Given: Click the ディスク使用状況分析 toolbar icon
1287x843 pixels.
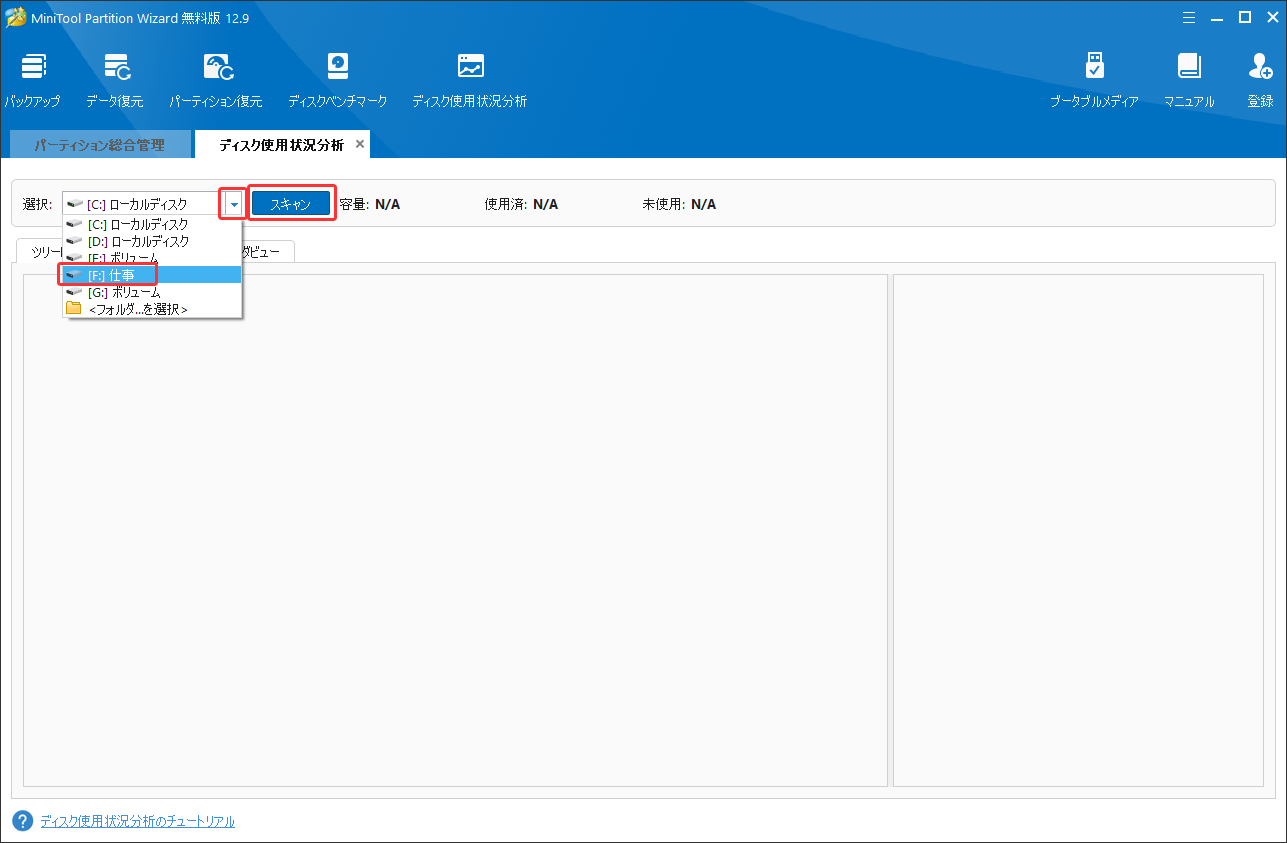Looking at the screenshot, I should (469, 80).
